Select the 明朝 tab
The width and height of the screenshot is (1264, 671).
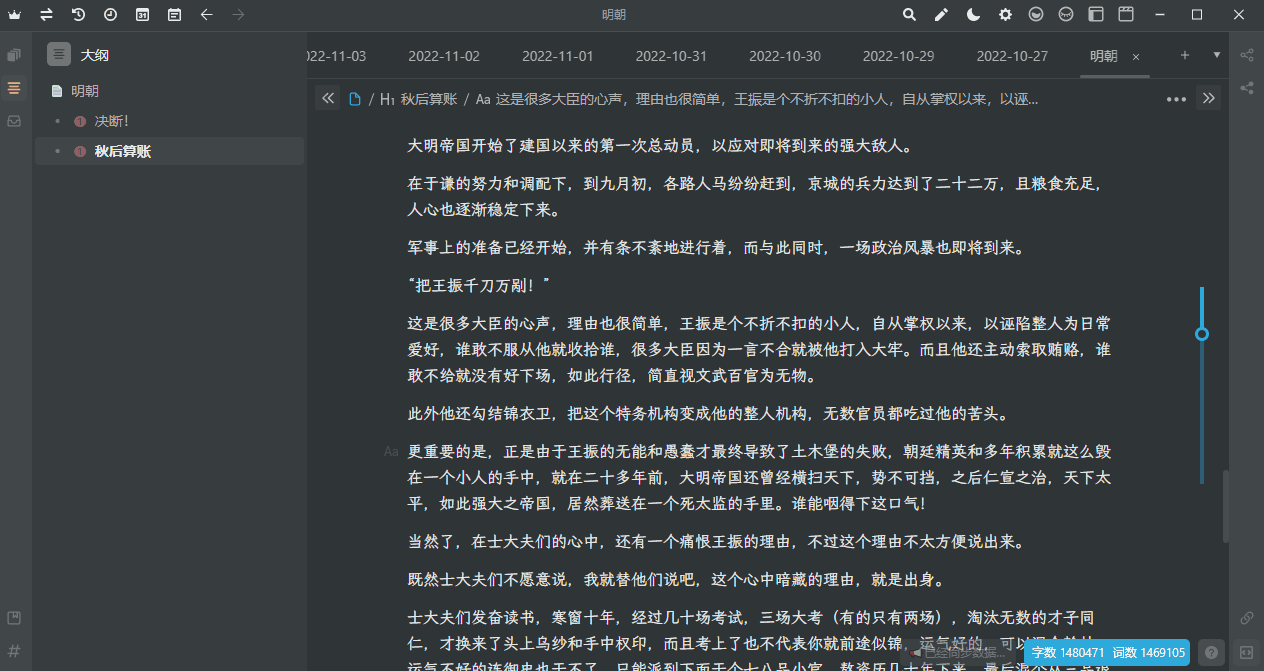pos(1104,56)
